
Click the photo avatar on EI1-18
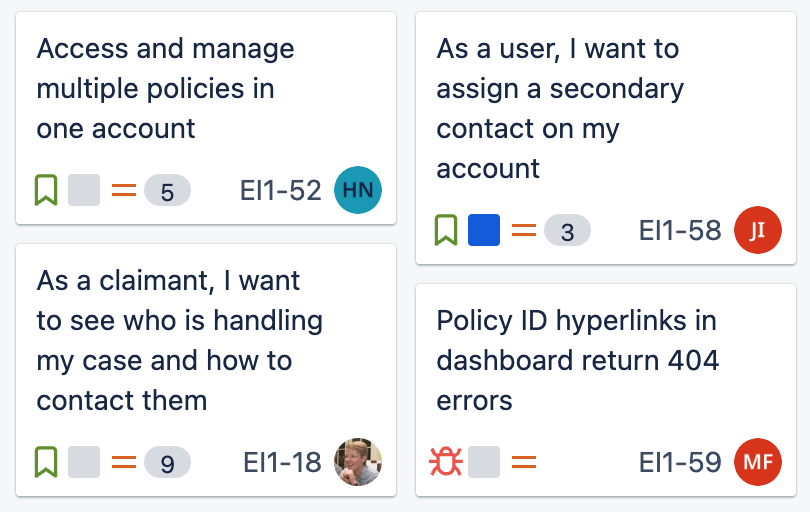[x=358, y=462]
